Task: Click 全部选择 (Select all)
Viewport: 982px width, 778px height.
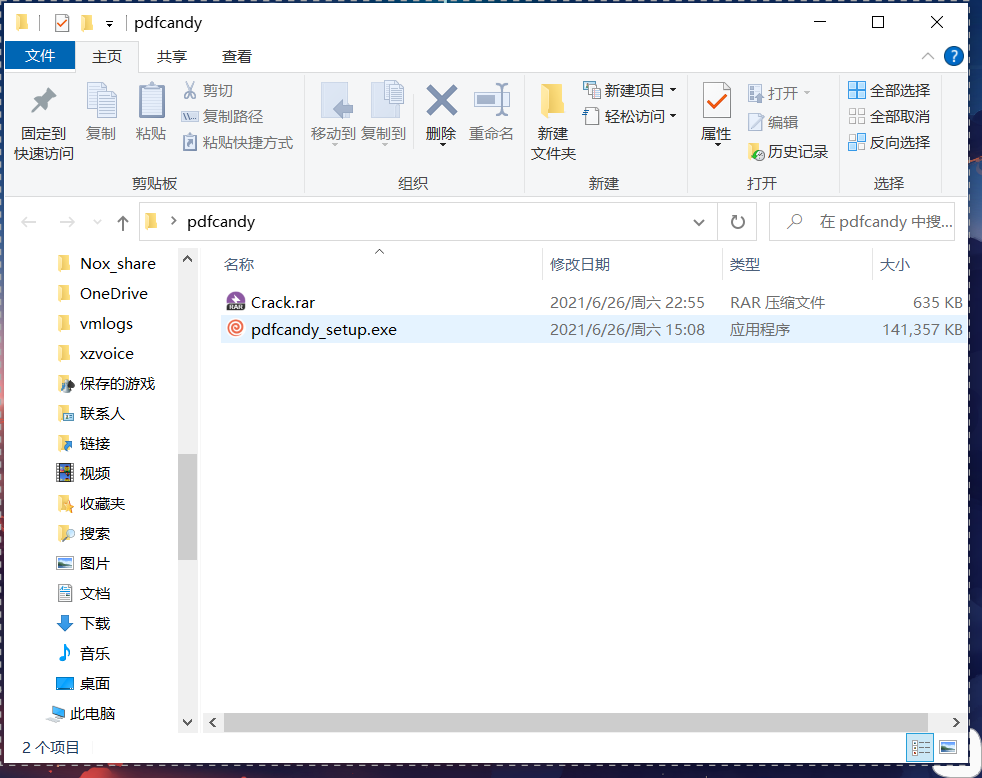Action: 889,91
